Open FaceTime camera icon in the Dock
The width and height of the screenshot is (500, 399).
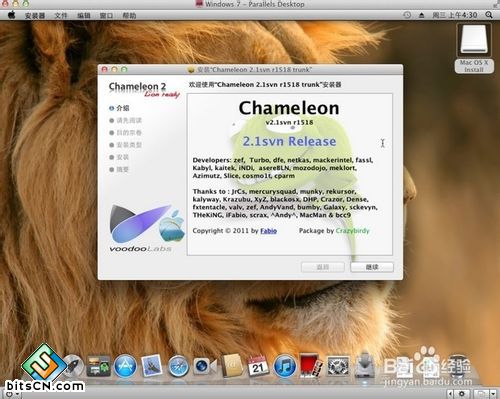pyautogui.click(x=205, y=366)
